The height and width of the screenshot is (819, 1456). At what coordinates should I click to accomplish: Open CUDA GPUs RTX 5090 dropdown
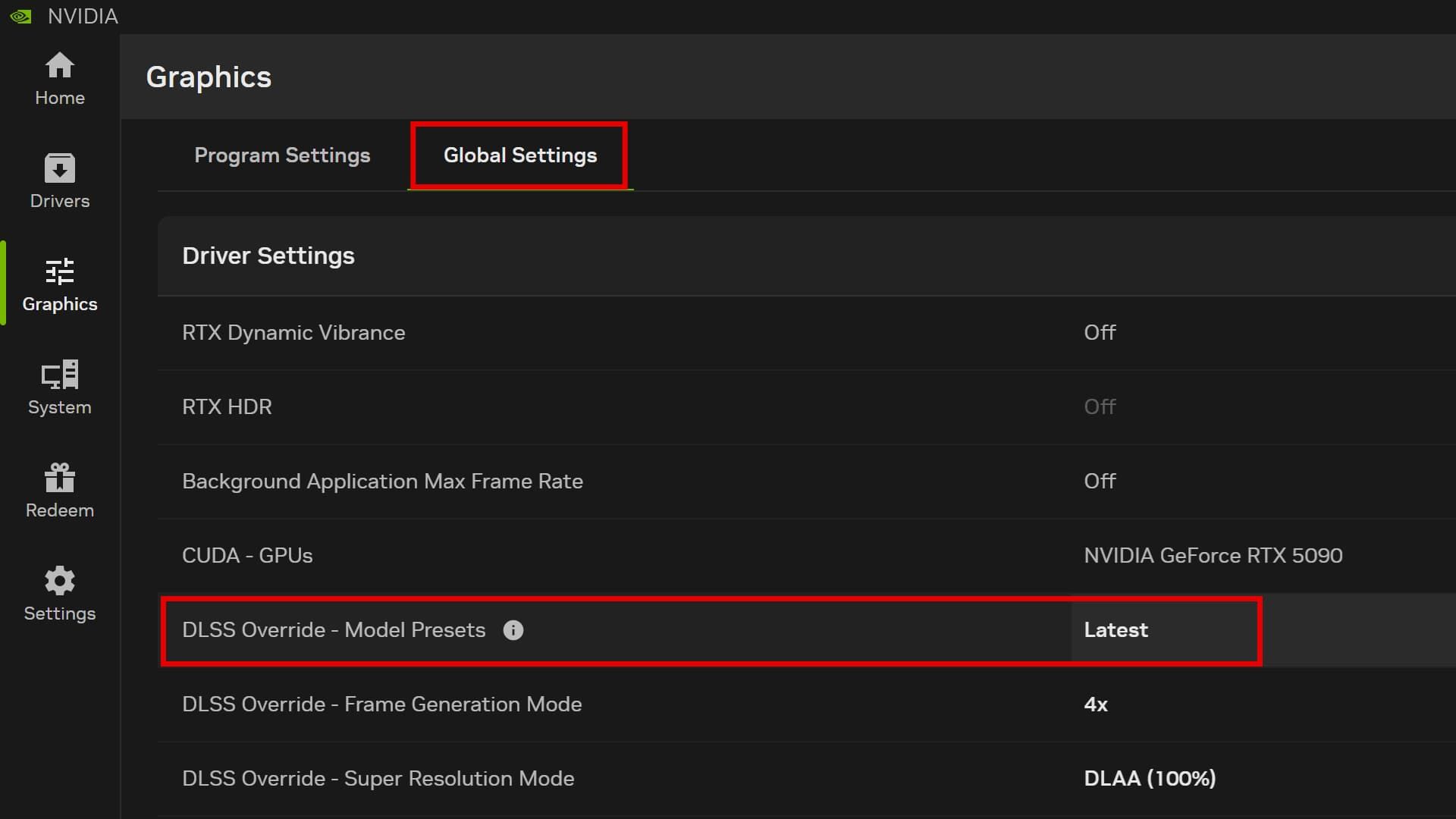1213,556
